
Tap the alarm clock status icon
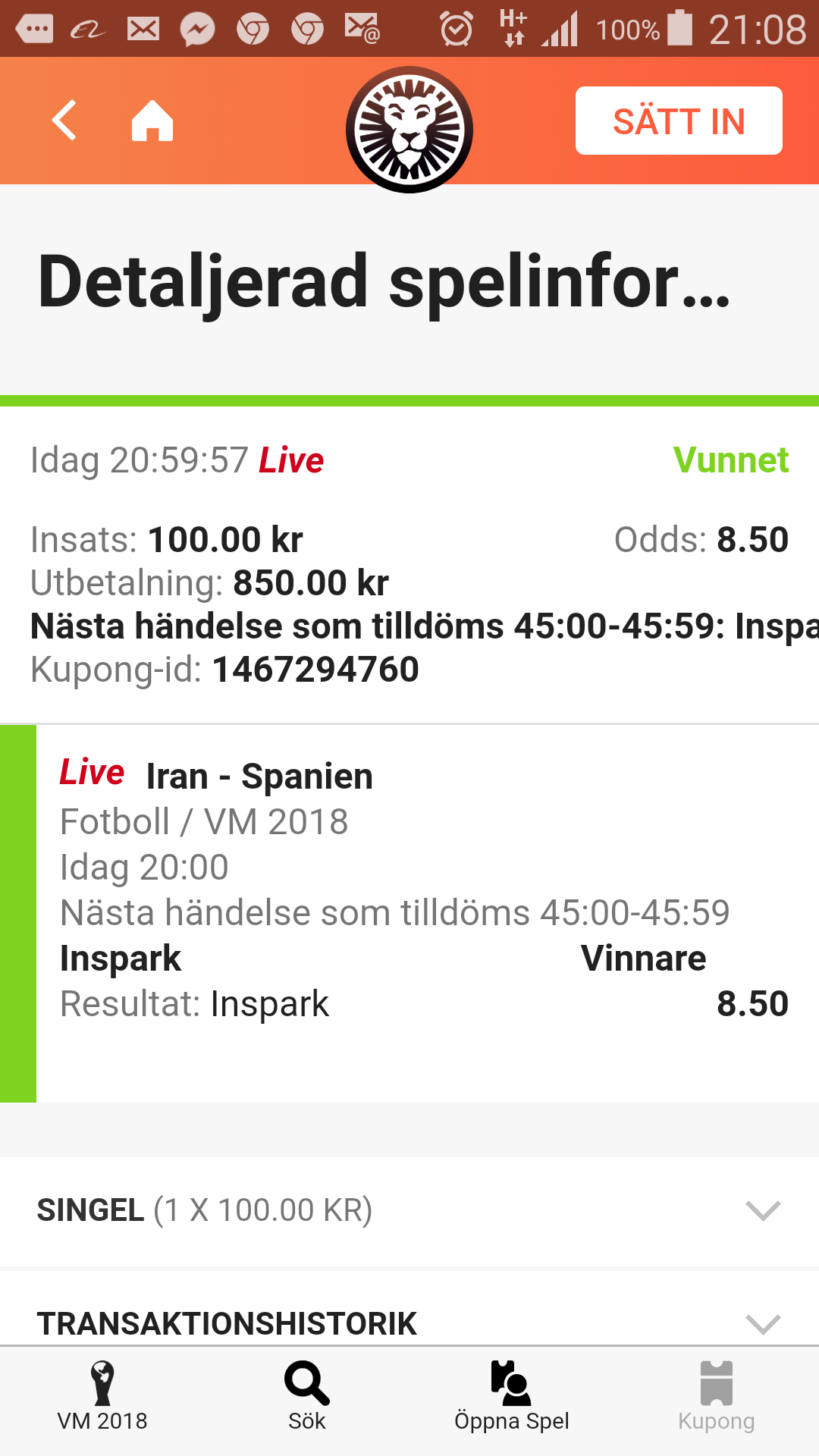click(x=457, y=29)
